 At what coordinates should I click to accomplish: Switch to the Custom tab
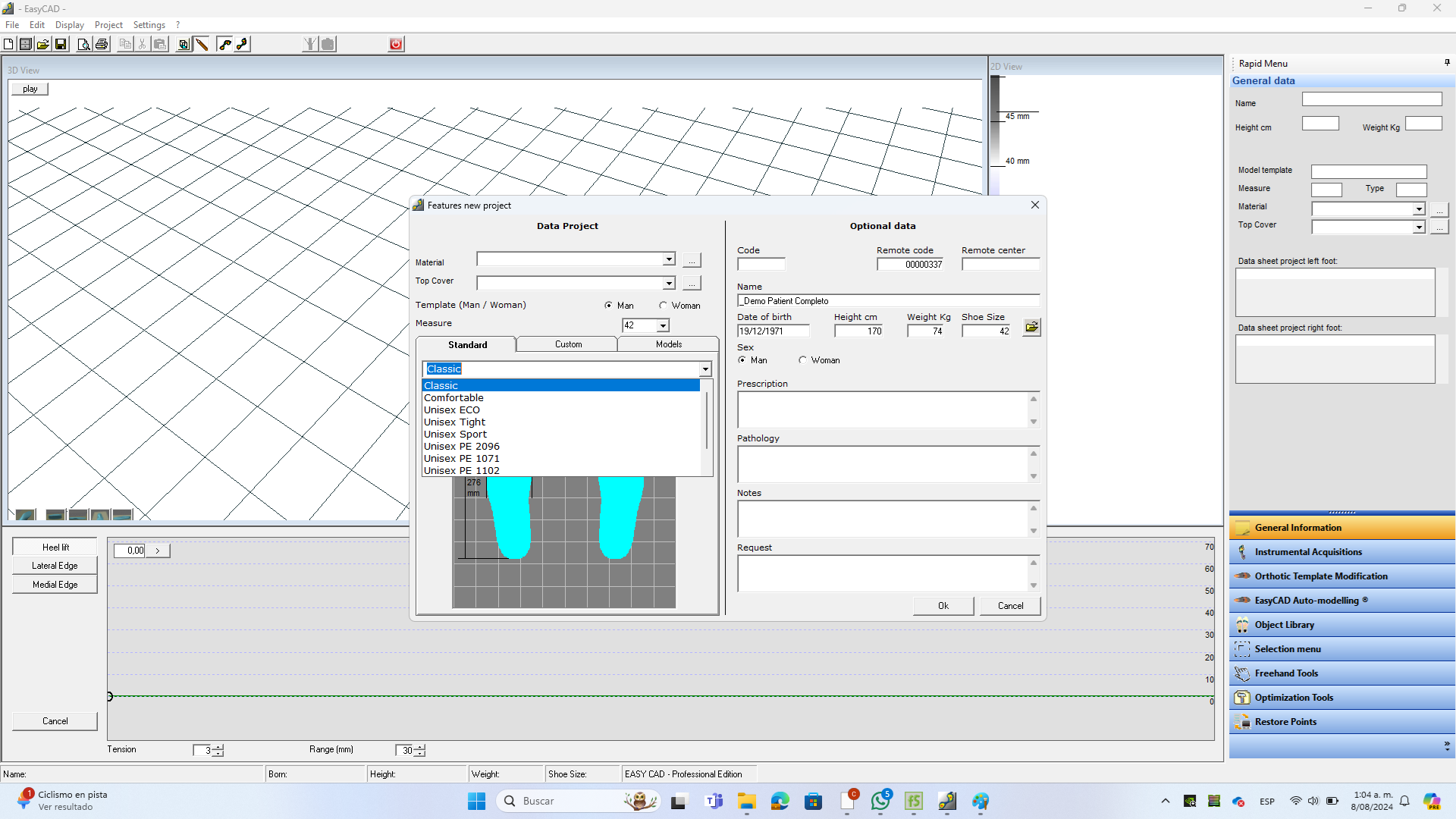(x=568, y=344)
